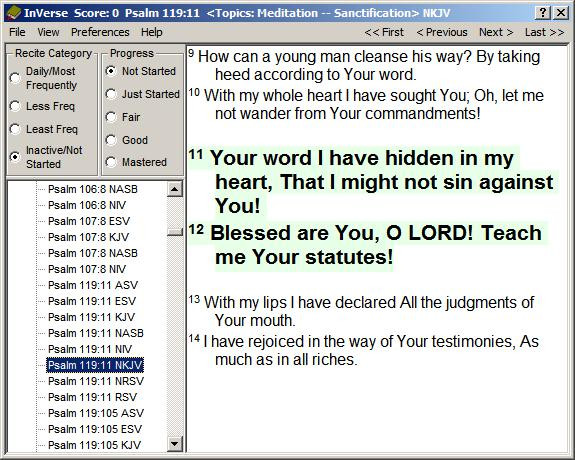The image size is (575, 460).
Task: Click verse 9 text 'How can a young man'
Action: pyautogui.click(x=274, y=57)
